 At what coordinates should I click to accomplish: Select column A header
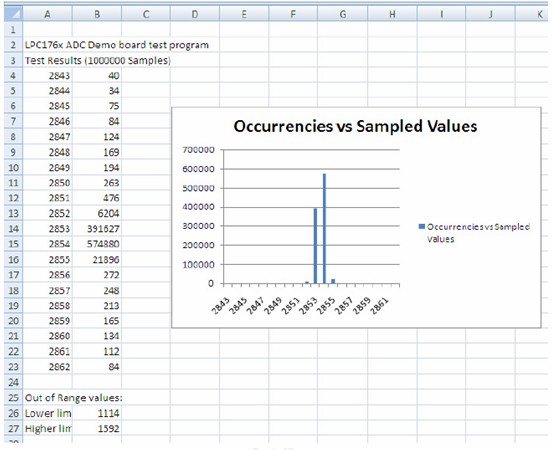click(47, 14)
